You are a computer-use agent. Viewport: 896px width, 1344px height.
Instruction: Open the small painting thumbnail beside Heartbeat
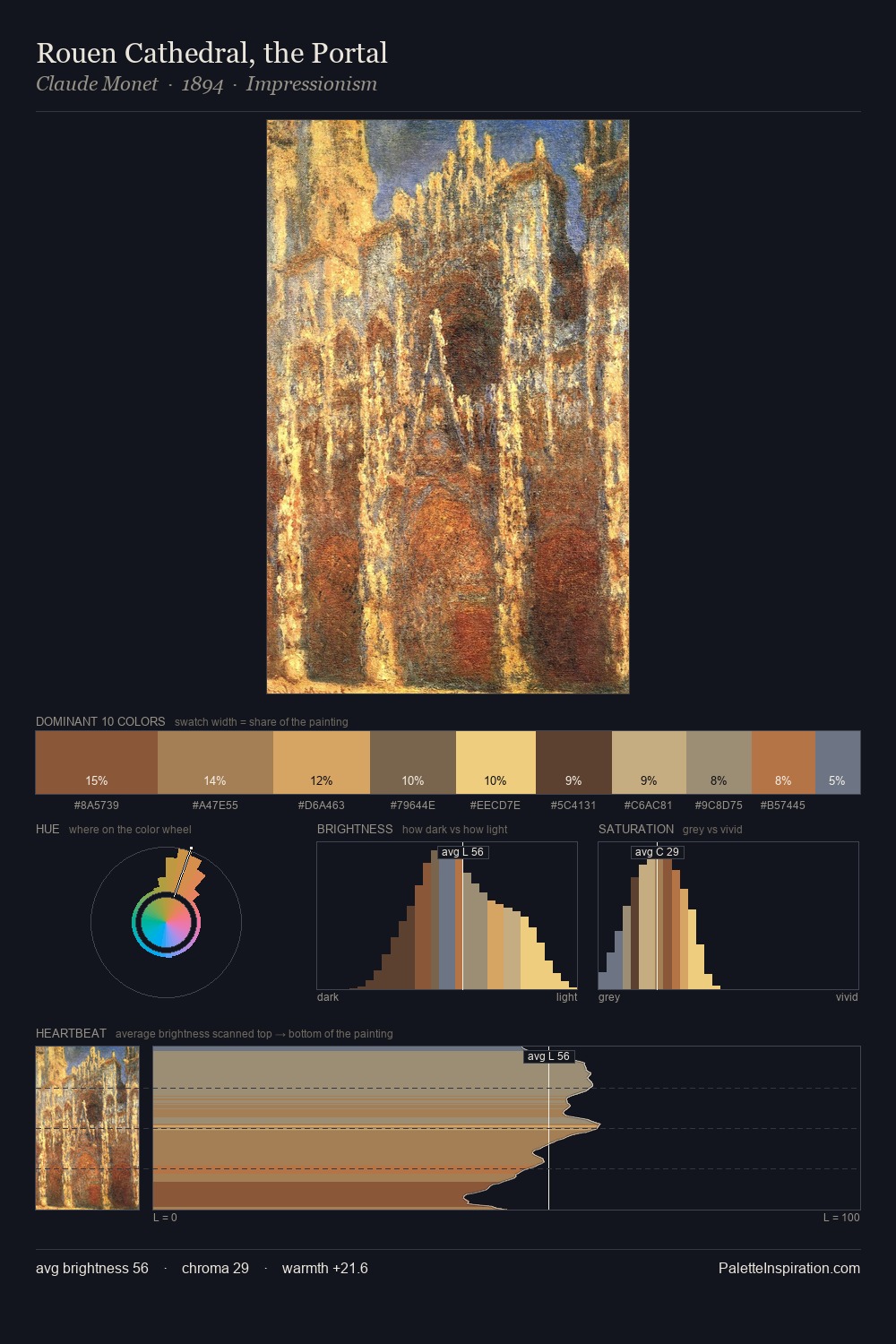click(88, 1128)
